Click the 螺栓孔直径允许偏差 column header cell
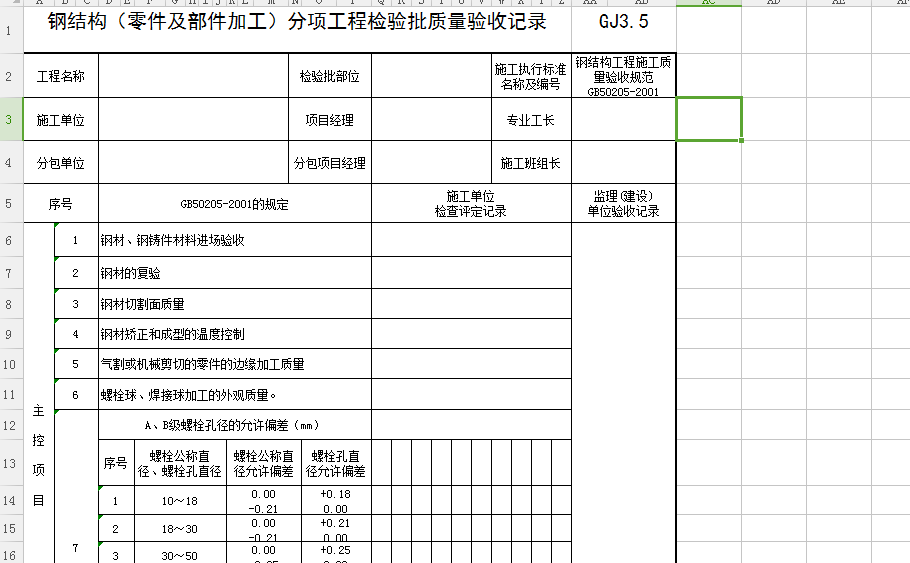Viewport: 910px width, 563px height. 335,464
